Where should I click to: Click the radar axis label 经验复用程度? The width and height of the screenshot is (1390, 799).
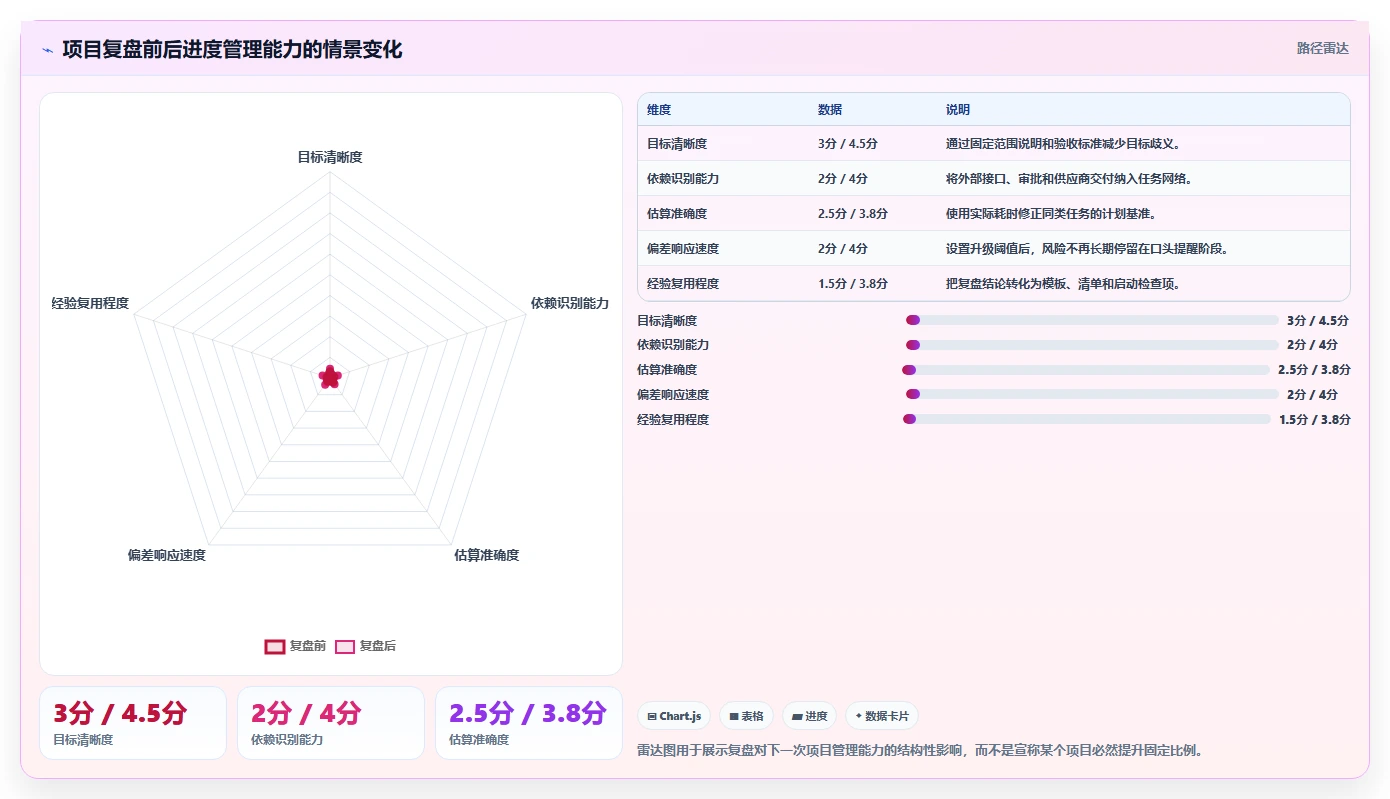point(91,303)
